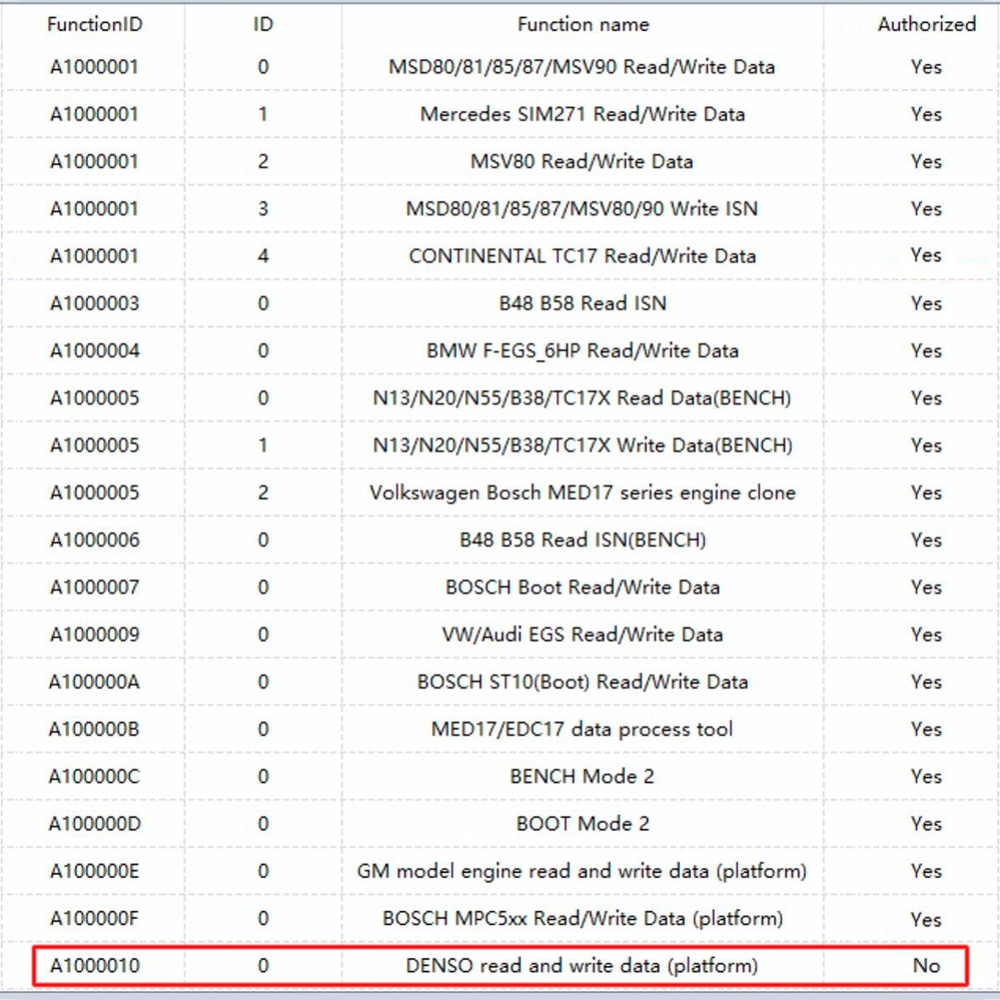Click Yes in the Mercedes SIM271 row
This screenshot has height=1000, width=1000.
pos(926,114)
